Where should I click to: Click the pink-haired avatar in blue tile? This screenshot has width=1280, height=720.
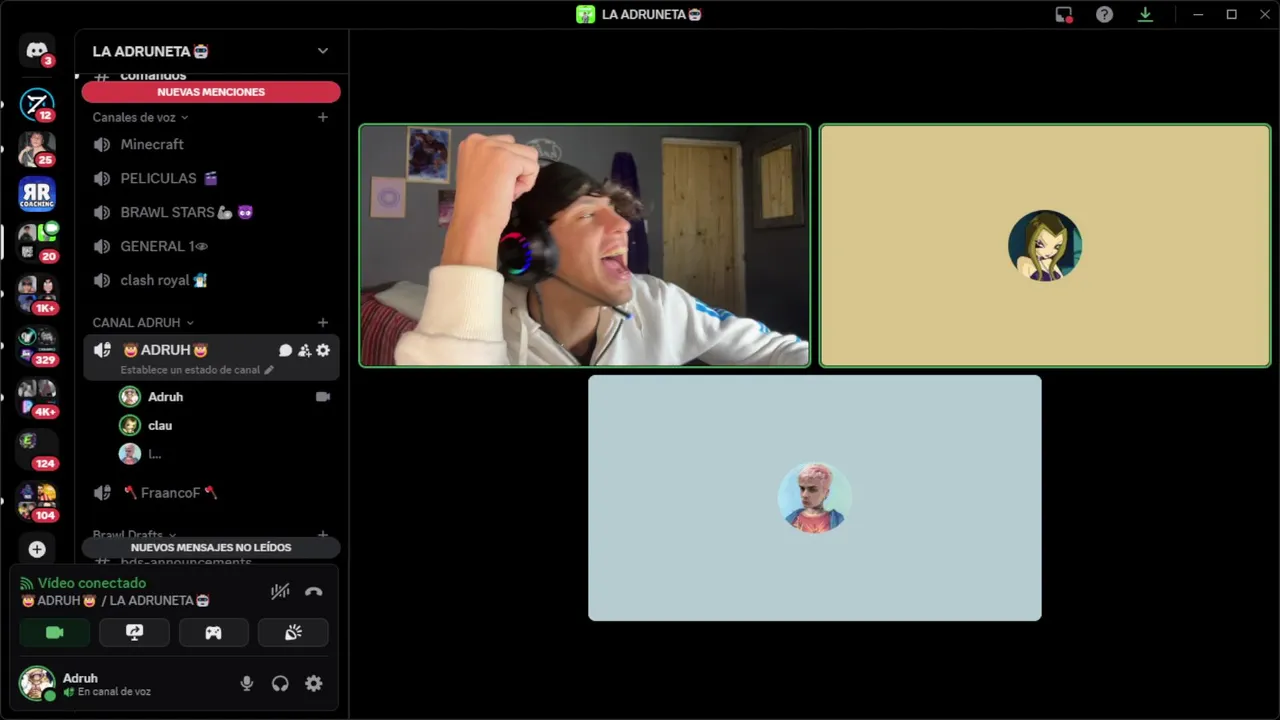click(815, 498)
